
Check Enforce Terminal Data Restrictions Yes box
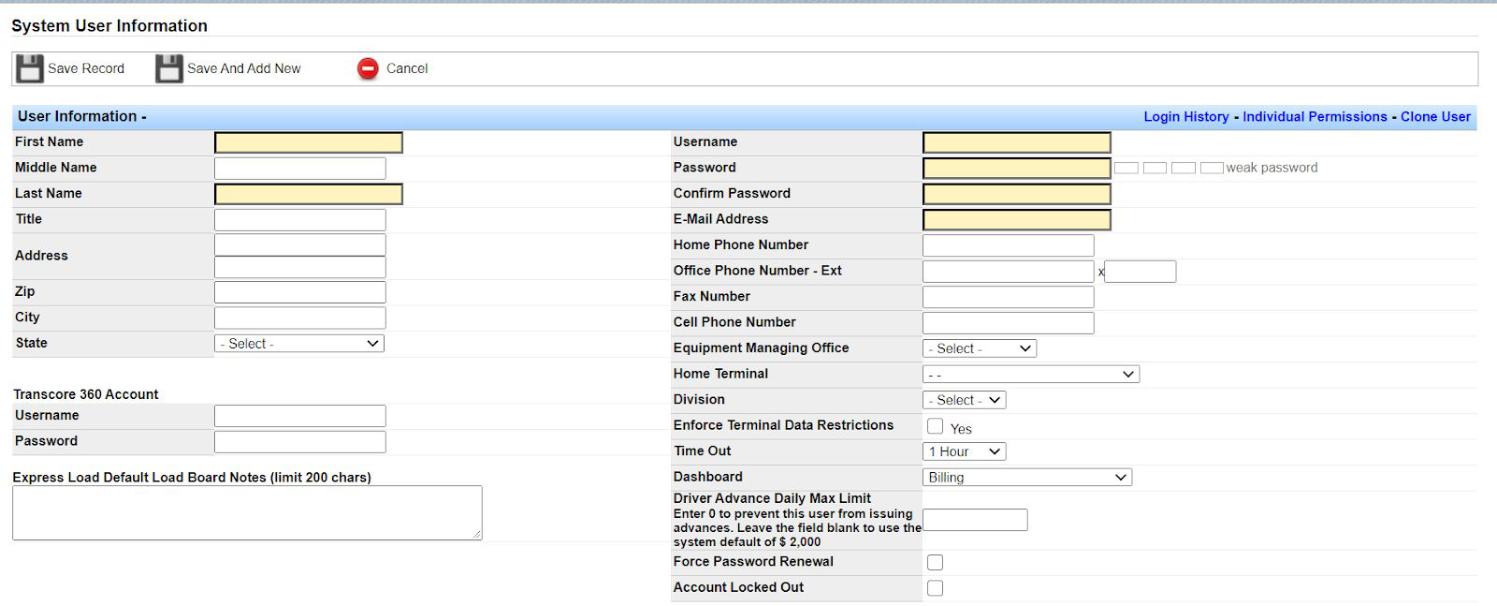coord(935,426)
